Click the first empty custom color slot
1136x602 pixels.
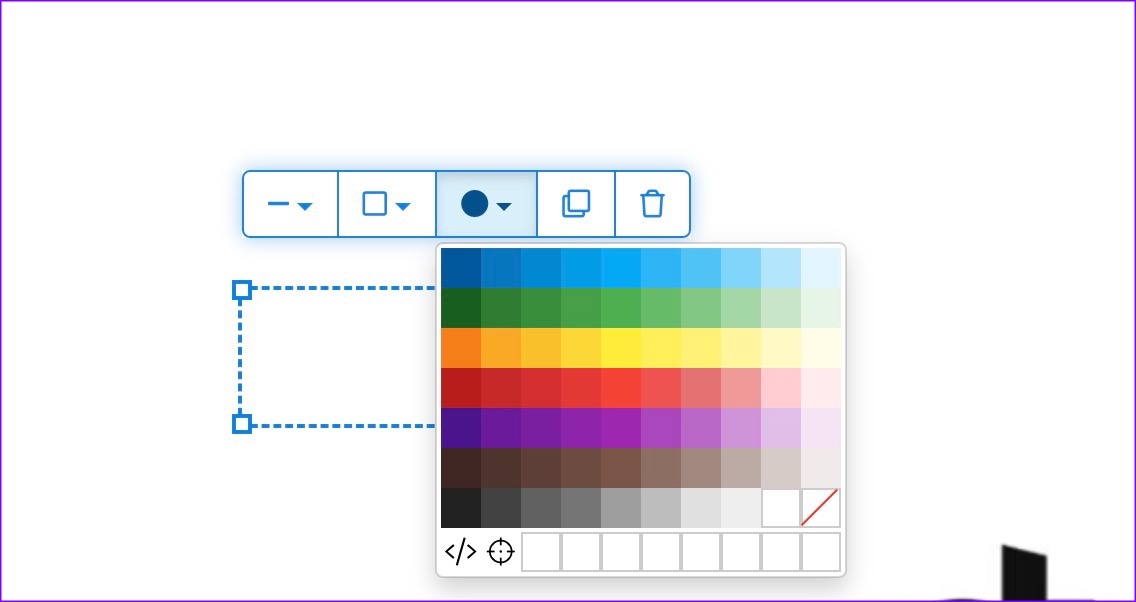click(540, 552)
